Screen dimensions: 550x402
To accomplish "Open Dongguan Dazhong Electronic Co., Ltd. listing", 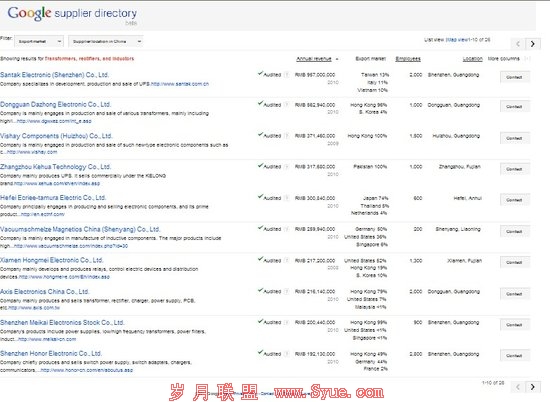I will pyautogui.click(x=55, y=104).
